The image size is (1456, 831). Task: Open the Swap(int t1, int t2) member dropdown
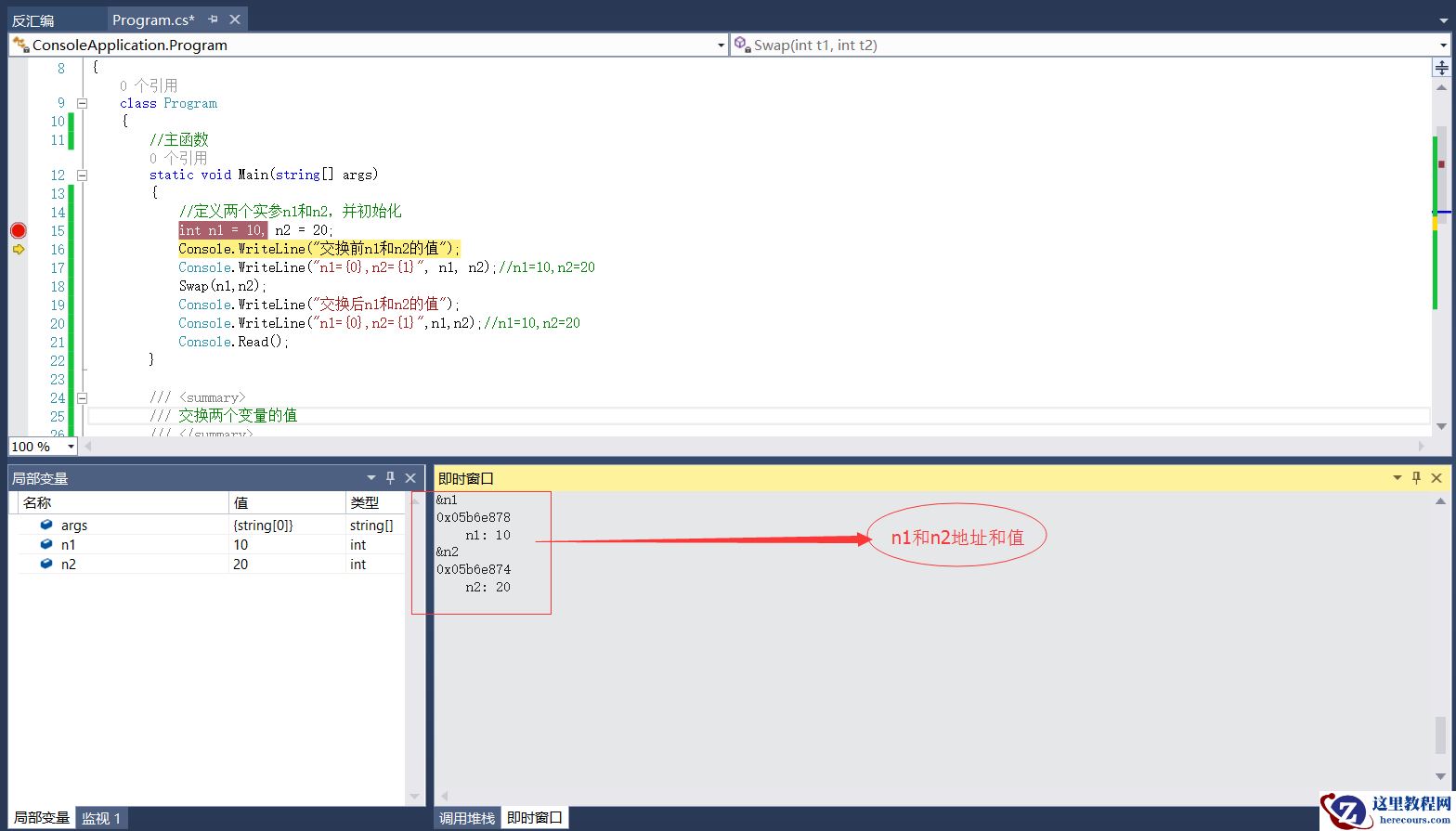[x=1443, y=45]
